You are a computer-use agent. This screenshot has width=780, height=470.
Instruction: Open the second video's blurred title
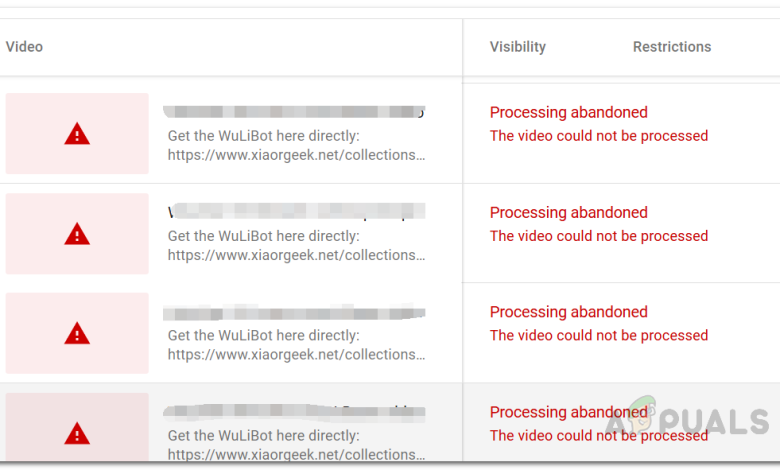click(x=295, y=212)
